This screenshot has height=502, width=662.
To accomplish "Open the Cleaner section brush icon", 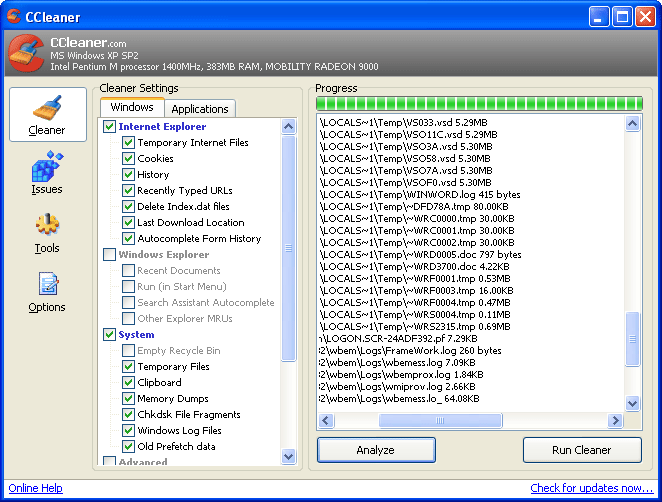I will (x=46, y=108).
